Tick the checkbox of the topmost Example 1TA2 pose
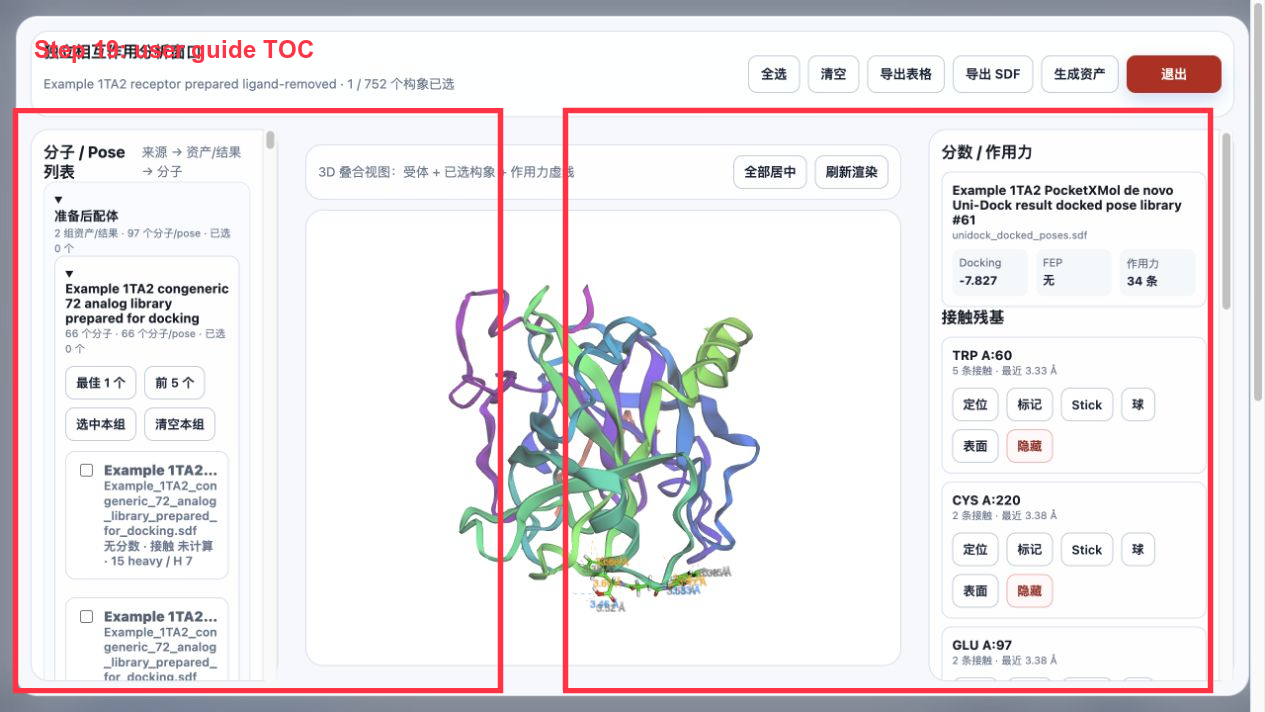Image resolution: width=1265 pixels, height=712 pixels. [86, 470]
